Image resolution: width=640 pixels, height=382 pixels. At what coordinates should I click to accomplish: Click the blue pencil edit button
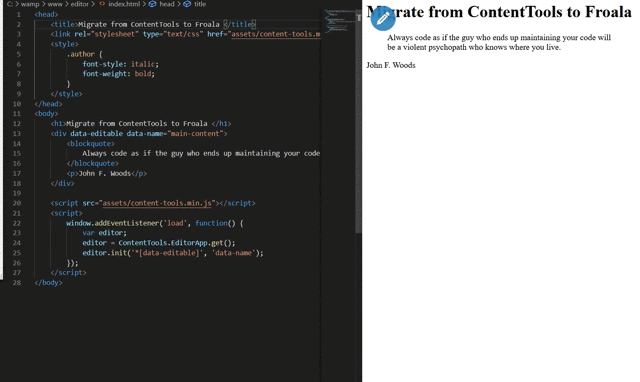coord(383,18)
